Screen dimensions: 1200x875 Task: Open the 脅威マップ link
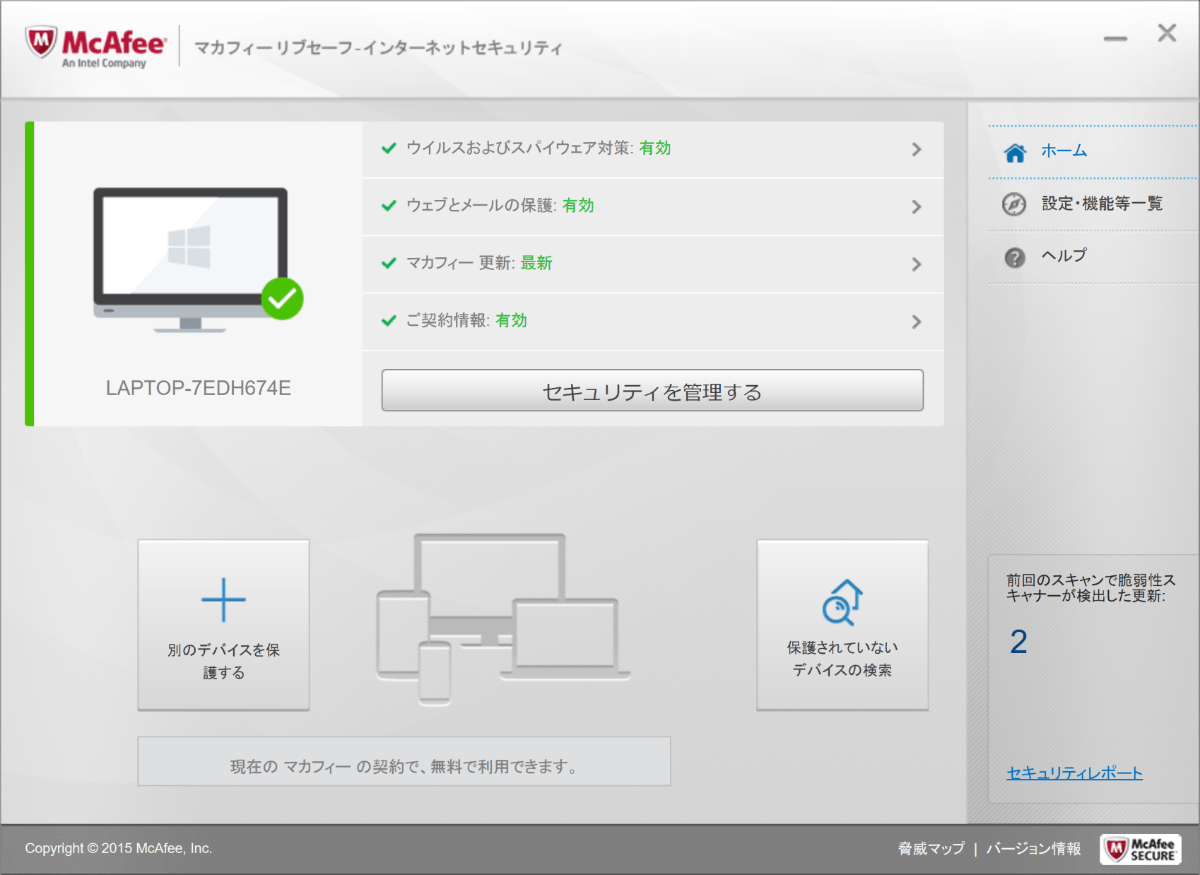click(930, 849)
